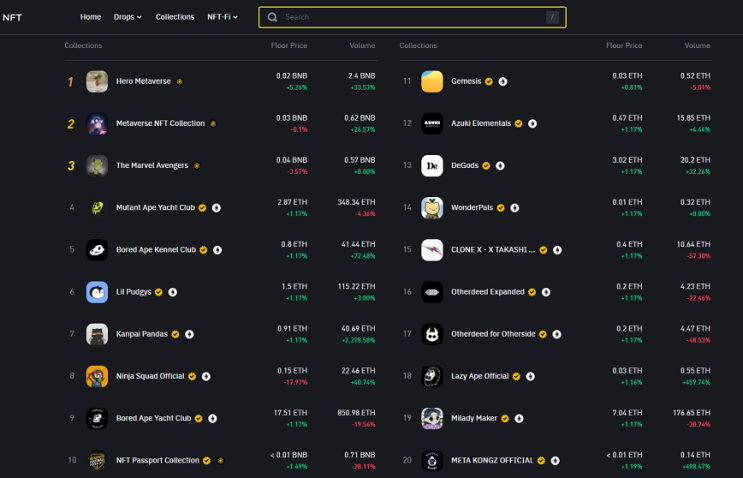The image size is (743, 478).
Task: Click the search magnifier icon
Action: point(272,17)
